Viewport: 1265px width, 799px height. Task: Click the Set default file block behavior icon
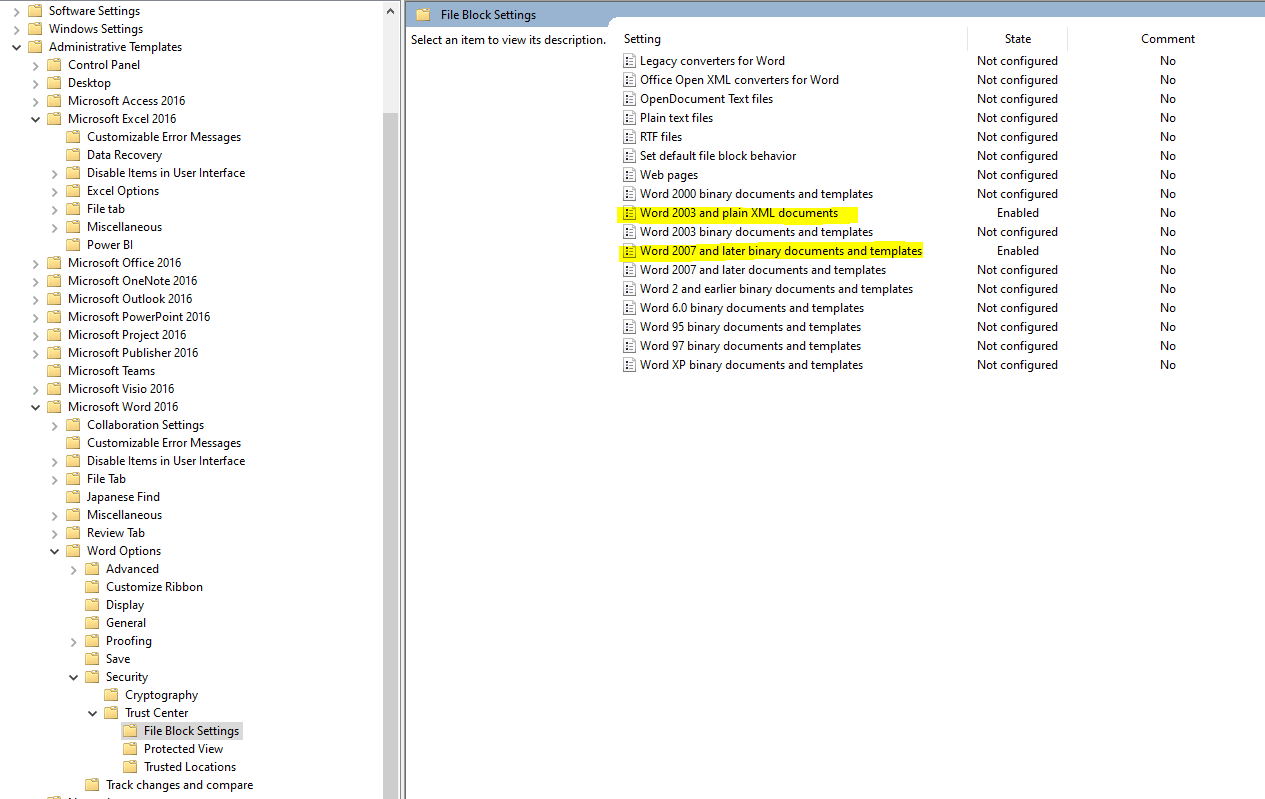[x=629, y=156]
